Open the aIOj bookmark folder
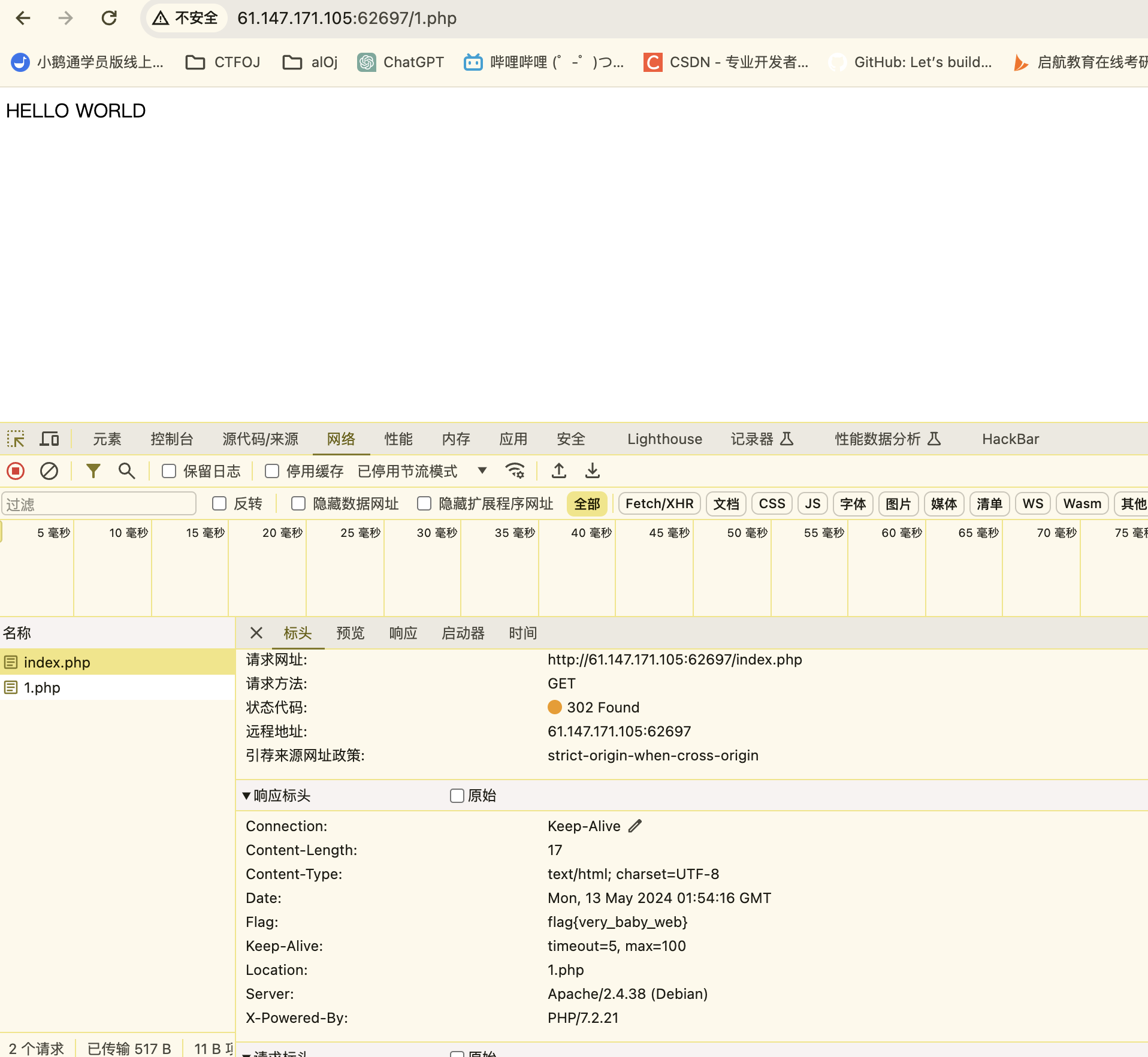 click(310, 62)
